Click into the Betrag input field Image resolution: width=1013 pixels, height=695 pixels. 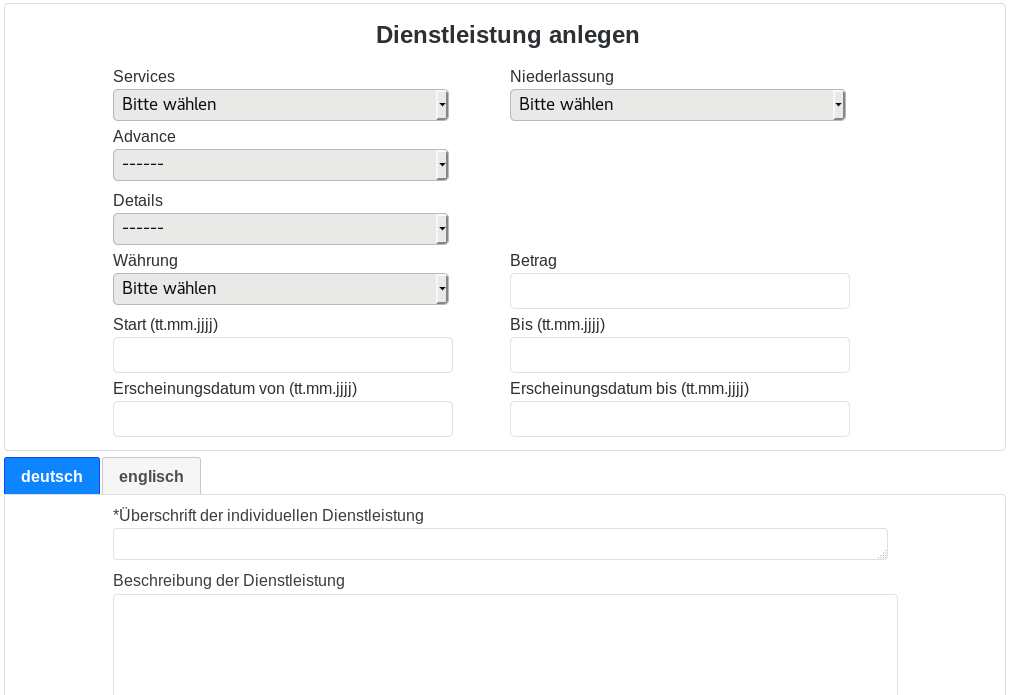[x=679, y=291]
